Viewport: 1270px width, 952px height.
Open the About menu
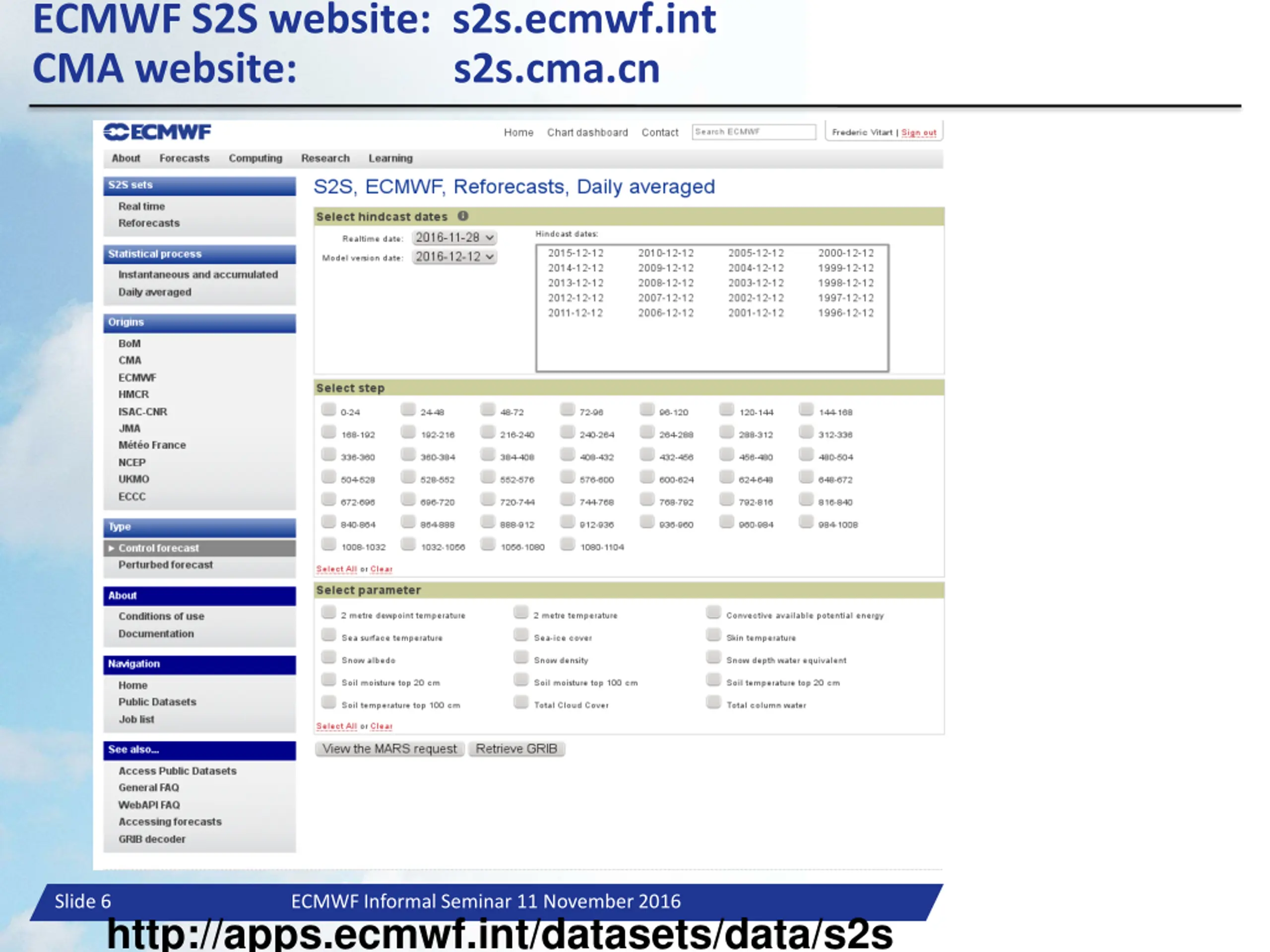(x=126, y=158)
